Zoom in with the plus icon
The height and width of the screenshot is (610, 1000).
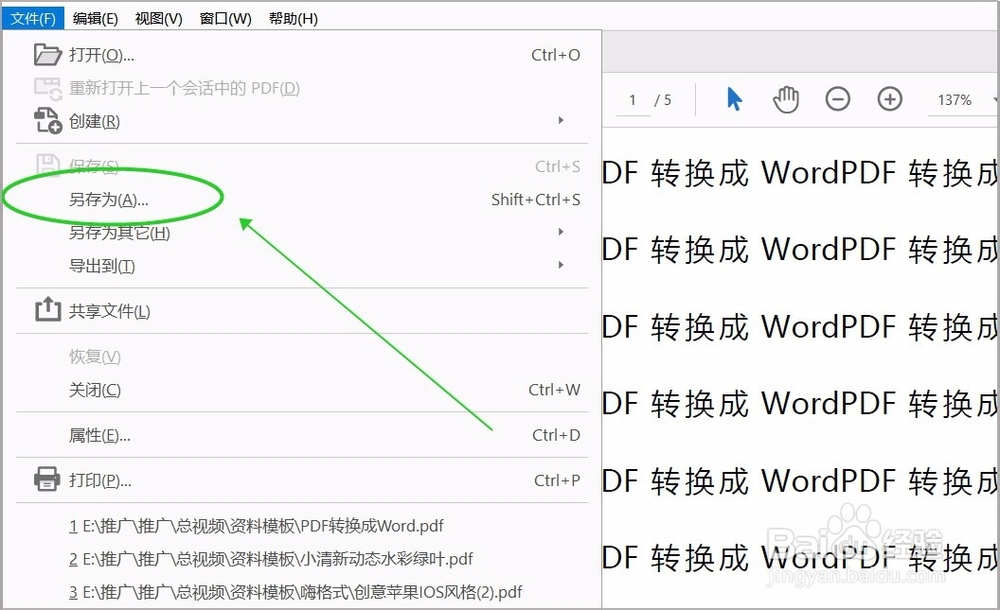click(890, 99)
